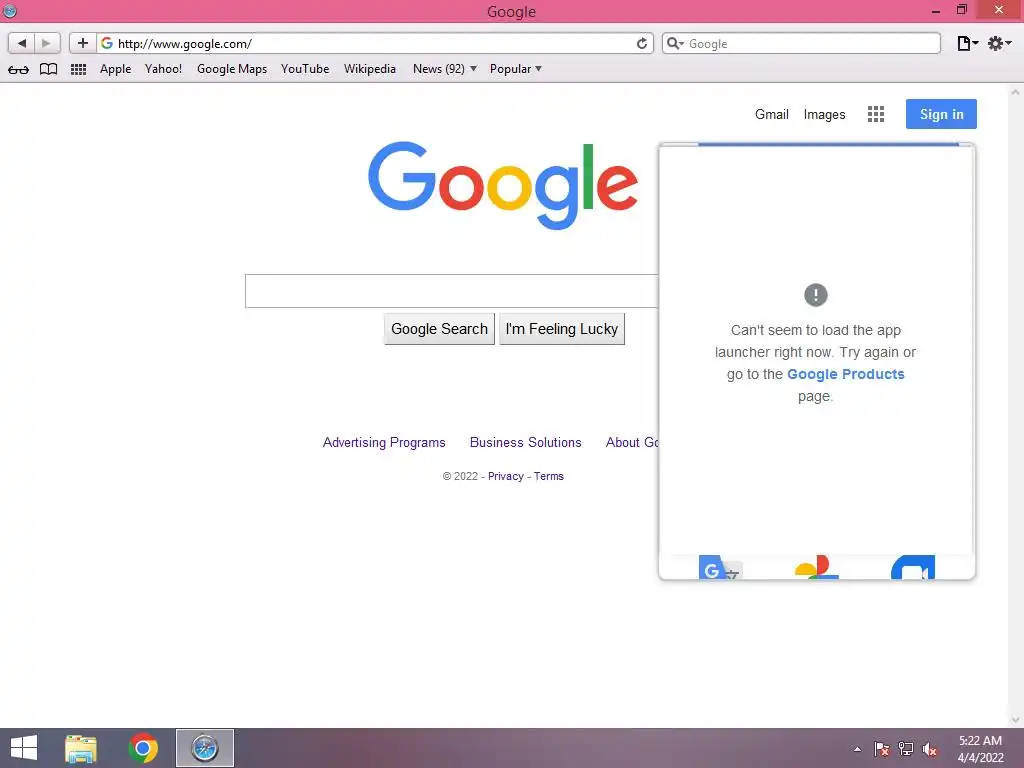
Task: Go back with the back arrow button
Action: point(22,43)
